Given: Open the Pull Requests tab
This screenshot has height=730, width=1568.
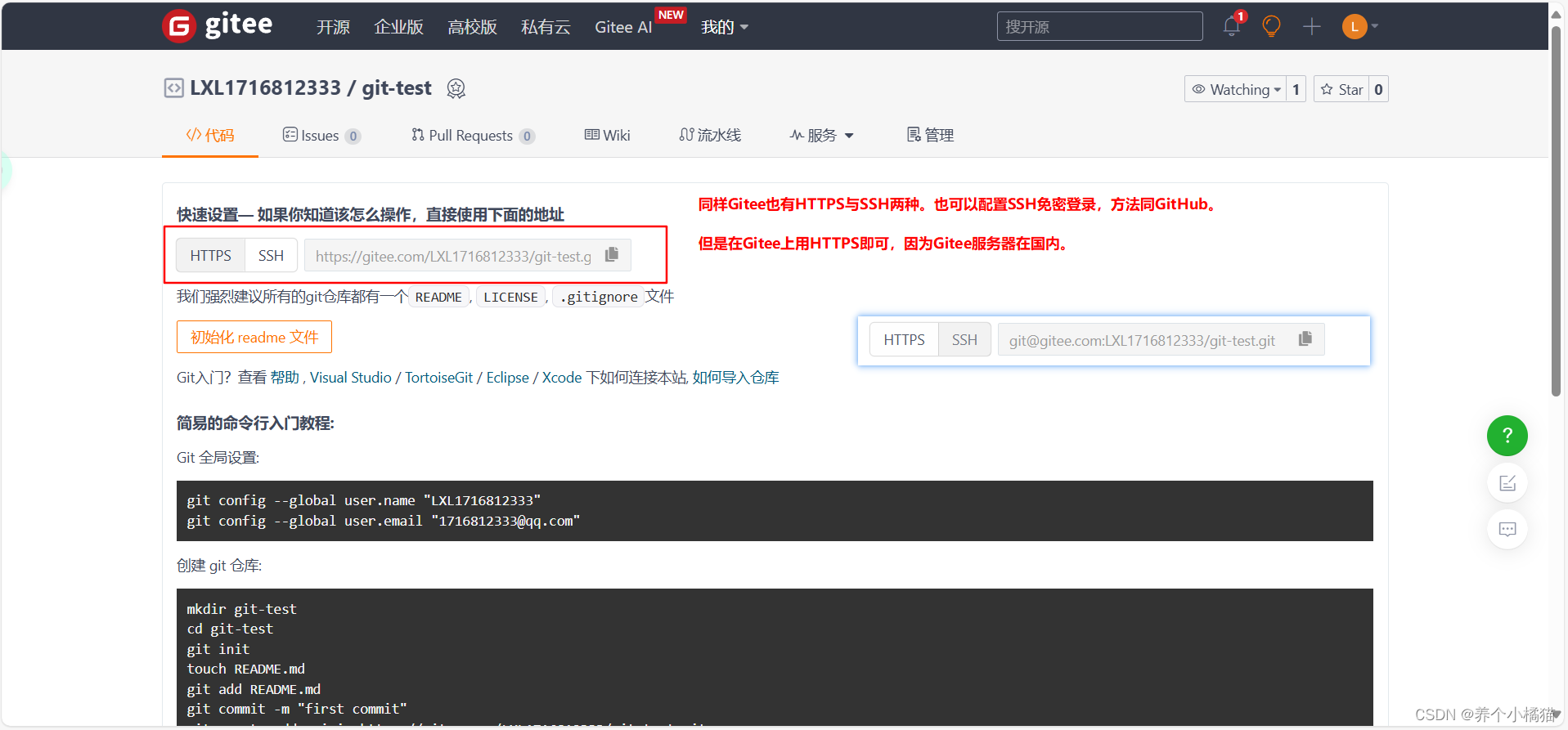Looking at the screenshot, I should coord(473,135).
